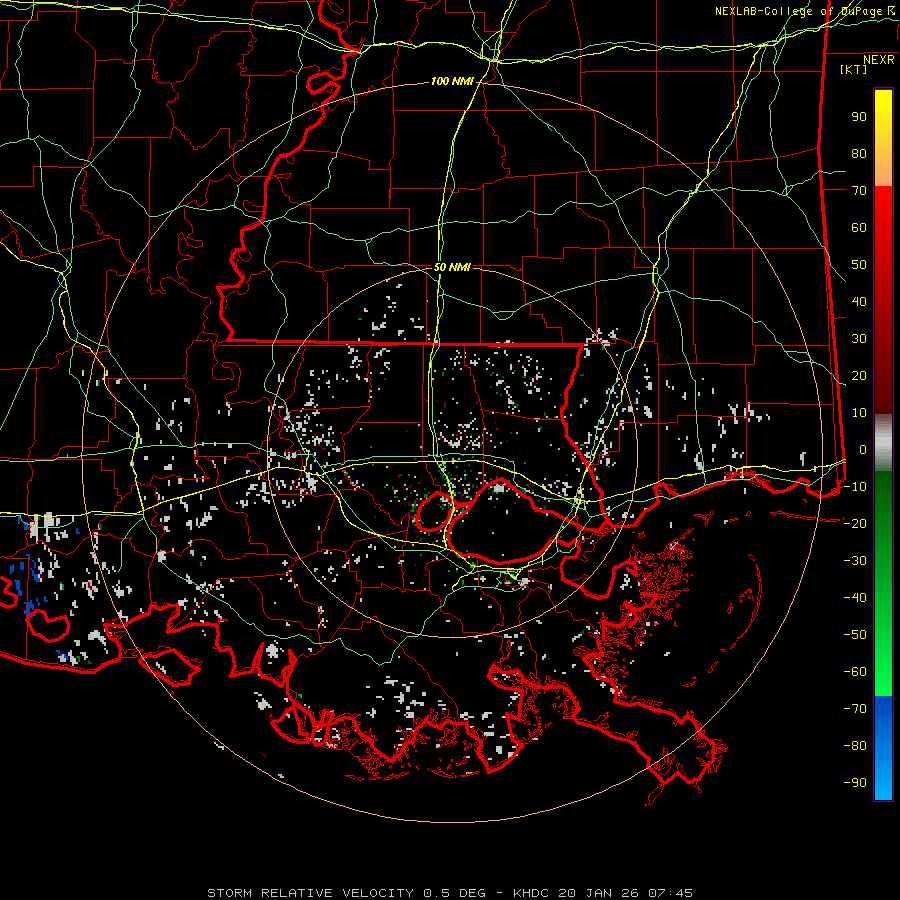The height and width of the screenshot is (900, 900).
Task: Select the -50 scale label
Action: click(x=855, y=634)
